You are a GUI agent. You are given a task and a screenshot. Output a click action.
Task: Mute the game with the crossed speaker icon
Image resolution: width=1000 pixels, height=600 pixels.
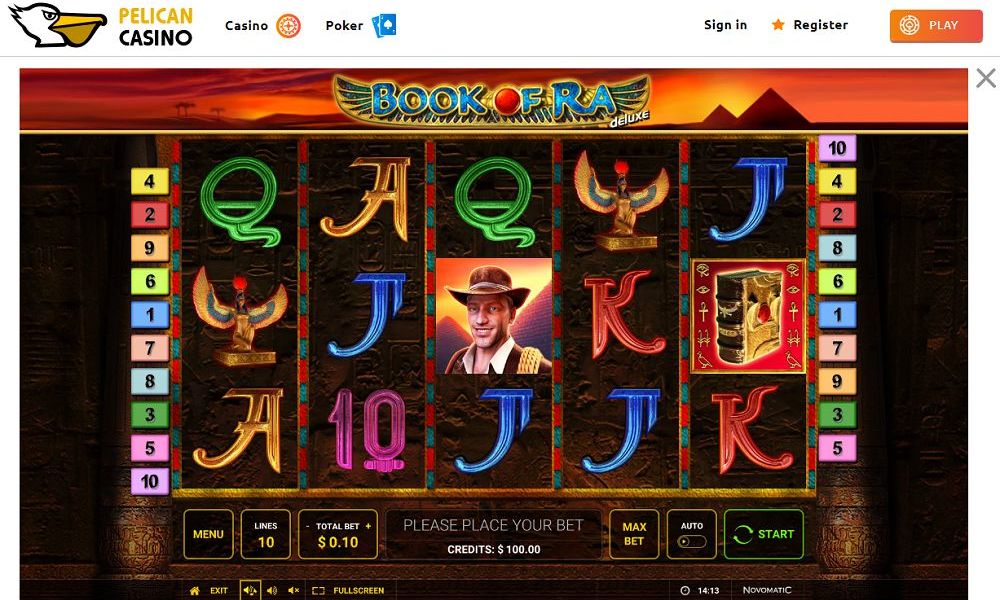(x=294, y=590)
